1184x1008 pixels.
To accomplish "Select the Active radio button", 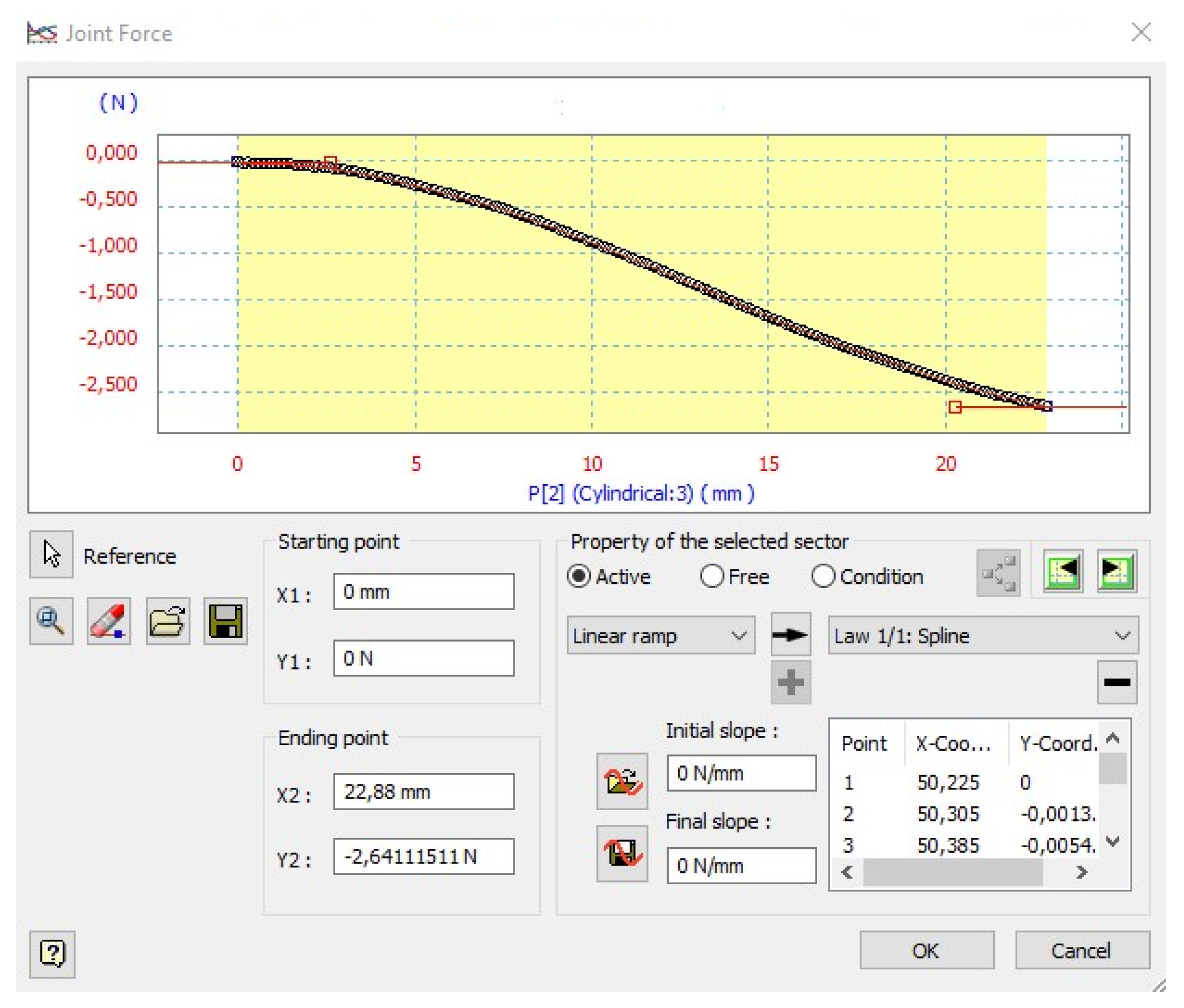I will (x=579, y=577).
